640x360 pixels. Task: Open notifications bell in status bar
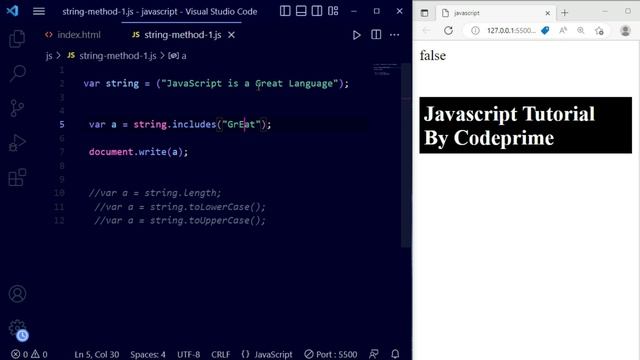pyautogui.click(x=395, y=354)
